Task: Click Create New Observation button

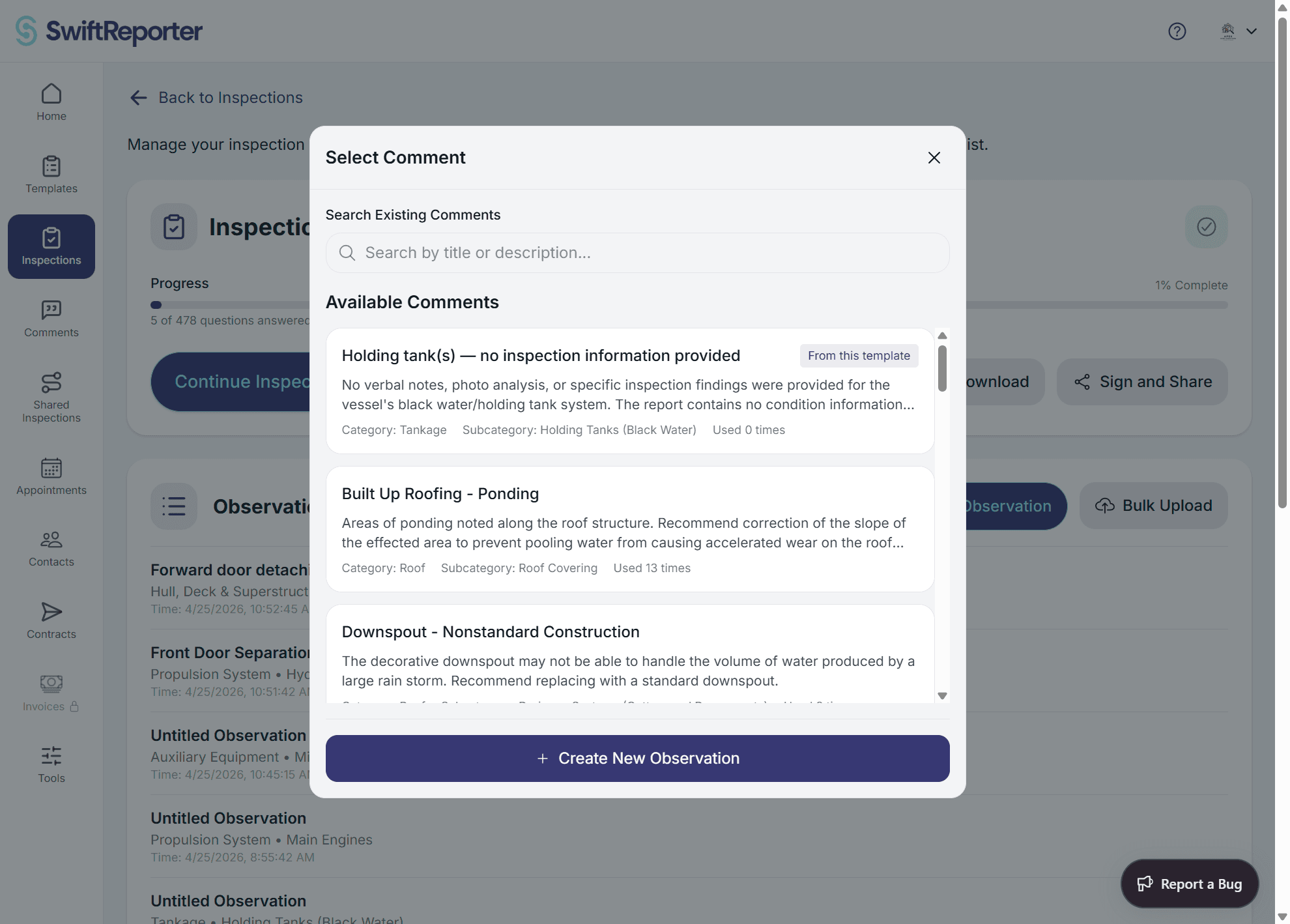Action: coord(638,758)
